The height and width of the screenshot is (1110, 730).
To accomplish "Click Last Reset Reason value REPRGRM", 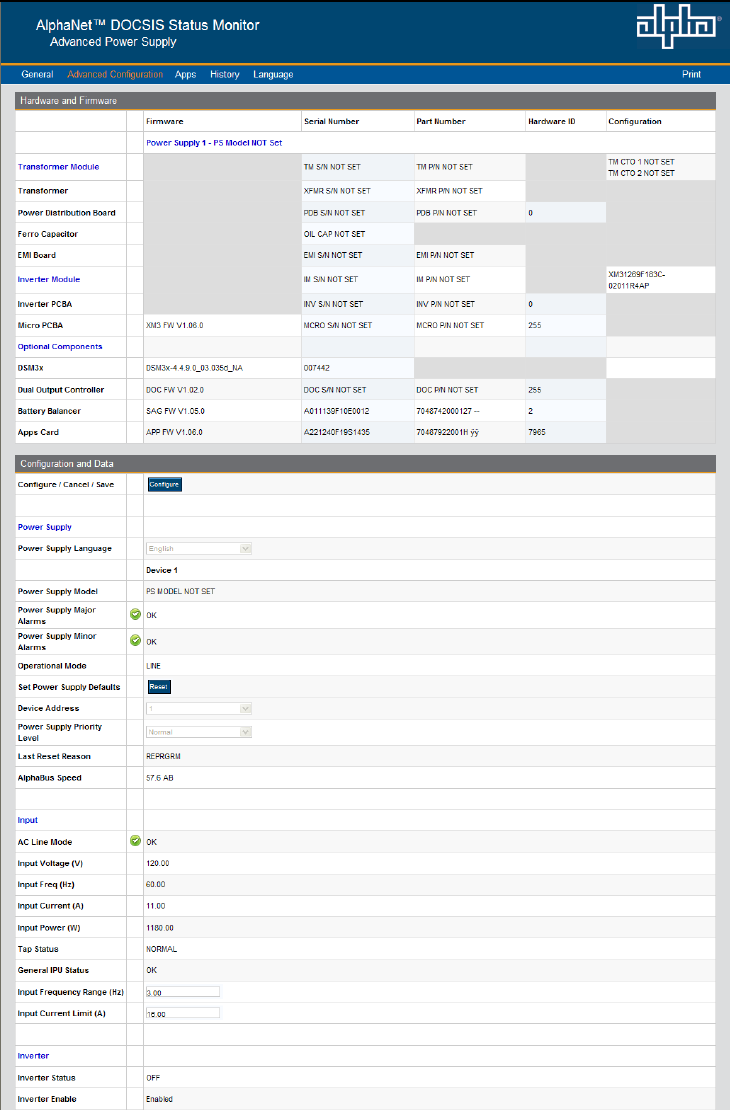I will (164, 757).
